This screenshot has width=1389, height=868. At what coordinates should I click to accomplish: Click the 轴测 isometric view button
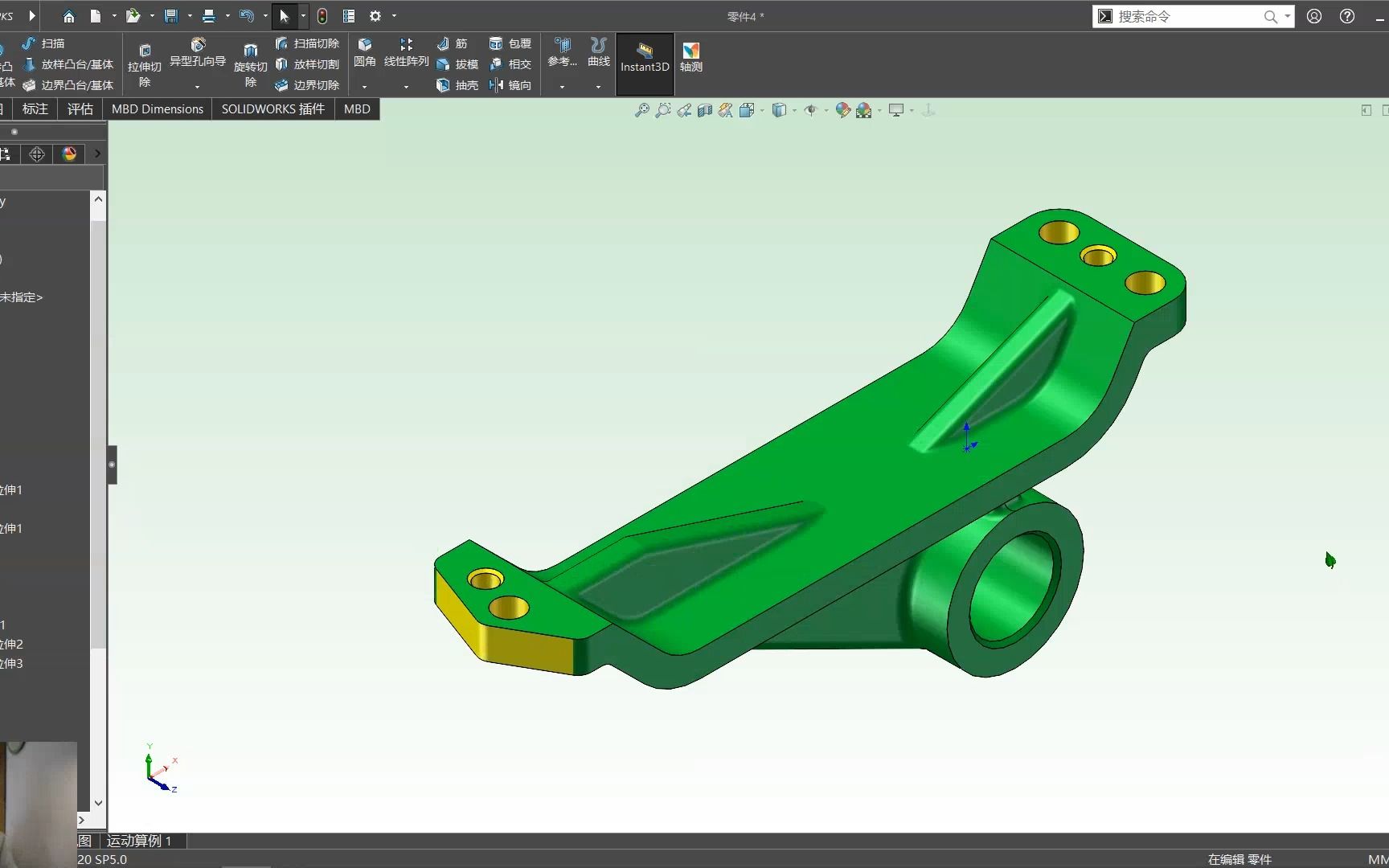691,58
